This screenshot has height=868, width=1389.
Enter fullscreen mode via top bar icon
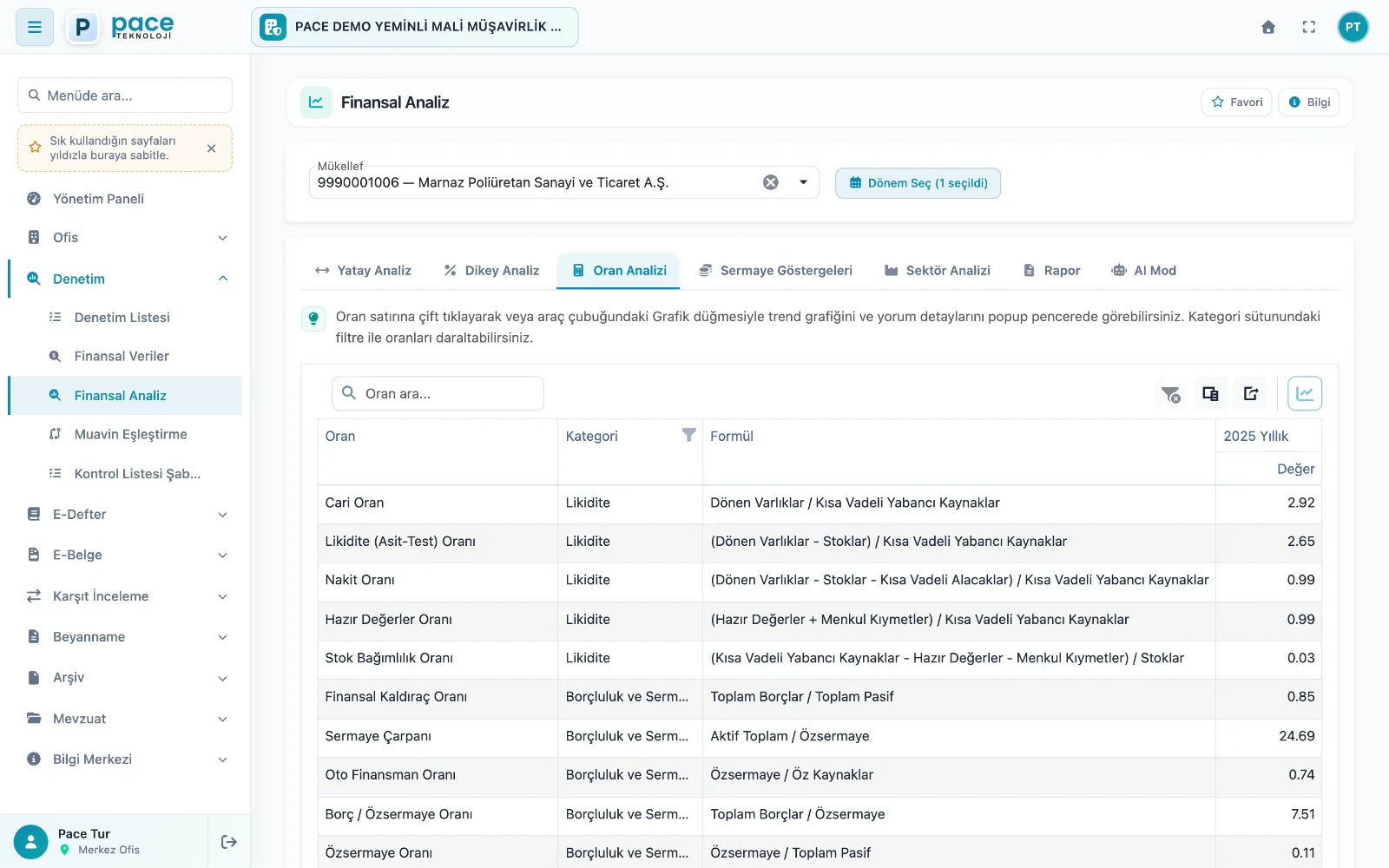(1309, 27)
